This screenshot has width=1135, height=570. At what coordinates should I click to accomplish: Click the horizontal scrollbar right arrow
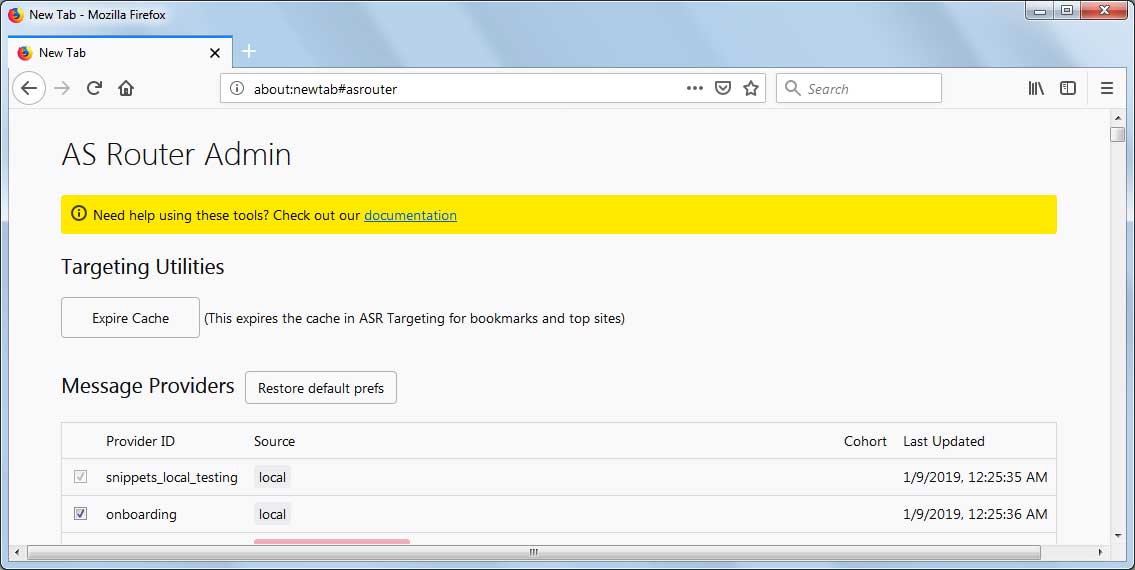tap(1101, 553)
